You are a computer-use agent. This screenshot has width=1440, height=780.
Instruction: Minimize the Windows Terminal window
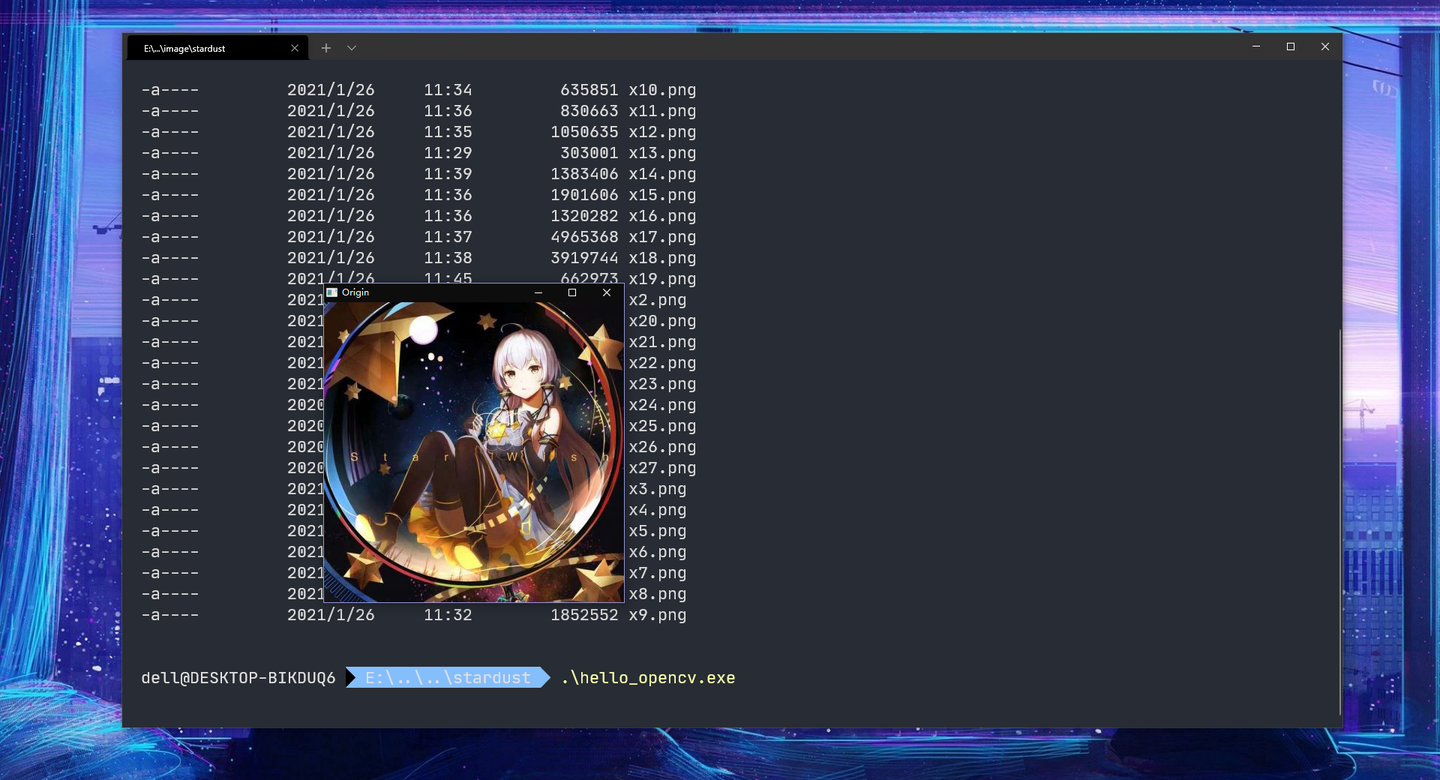(1255, 46)
